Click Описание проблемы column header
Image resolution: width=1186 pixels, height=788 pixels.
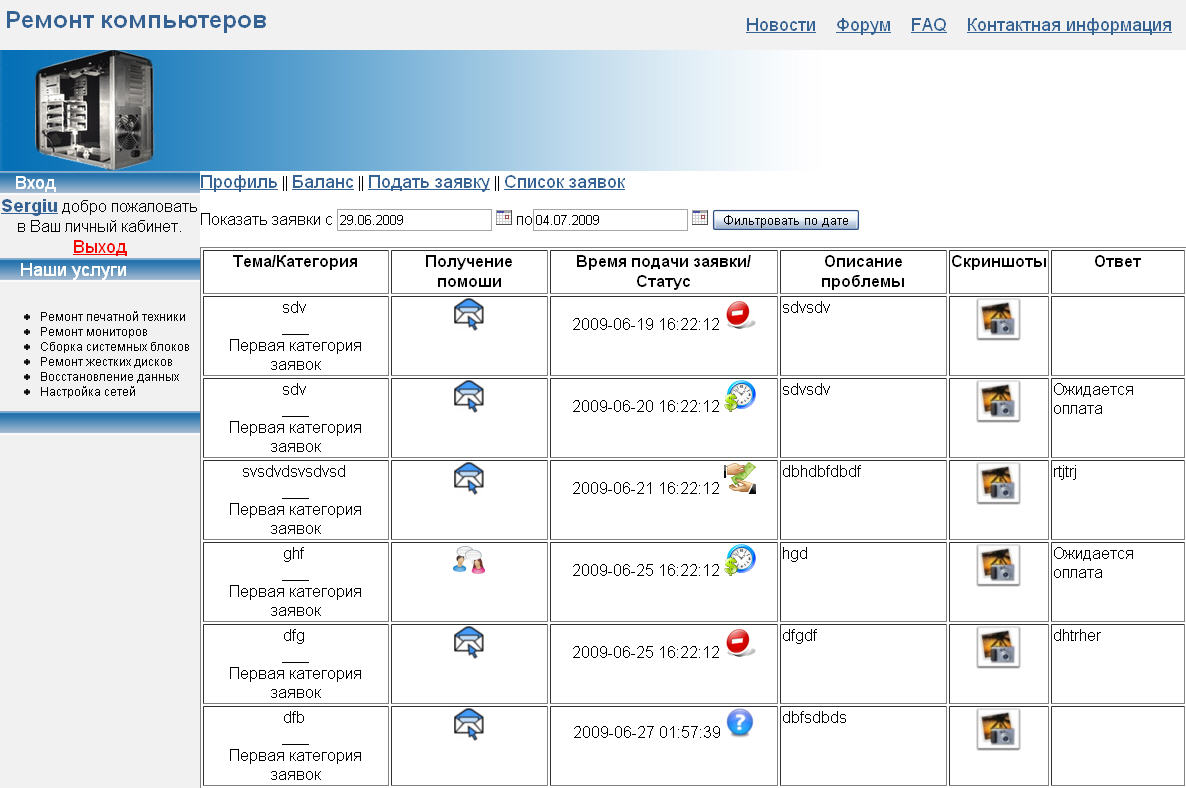pyautogui.click(x=863, y=271)
